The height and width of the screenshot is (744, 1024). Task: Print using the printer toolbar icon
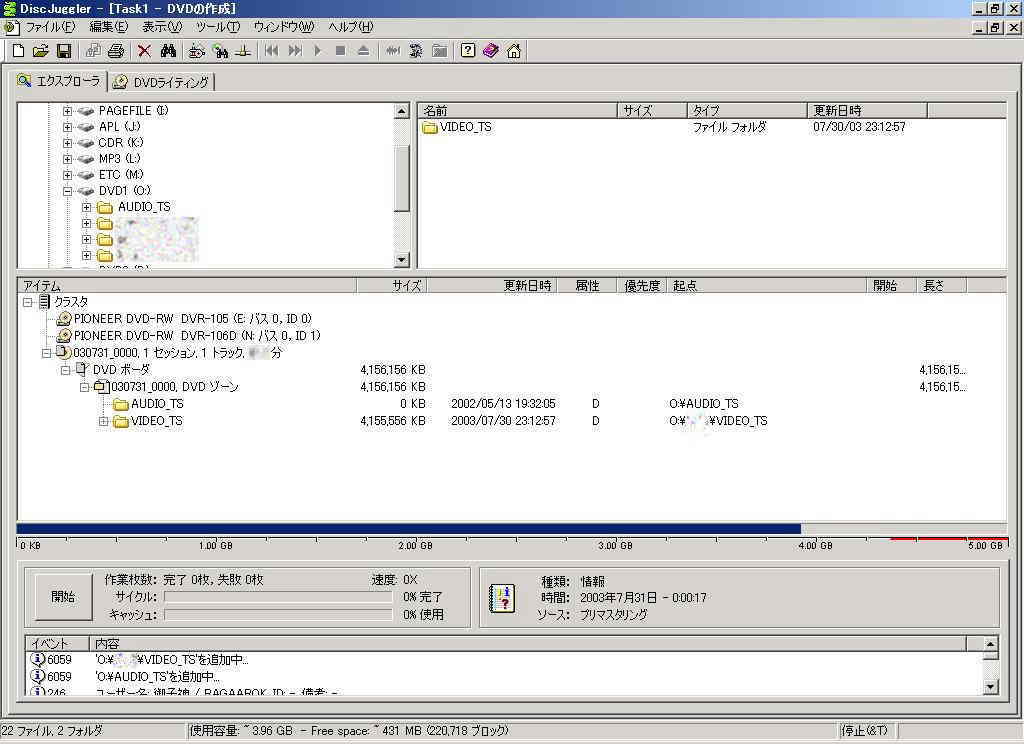pyautogui.click(x=116, y=50)
